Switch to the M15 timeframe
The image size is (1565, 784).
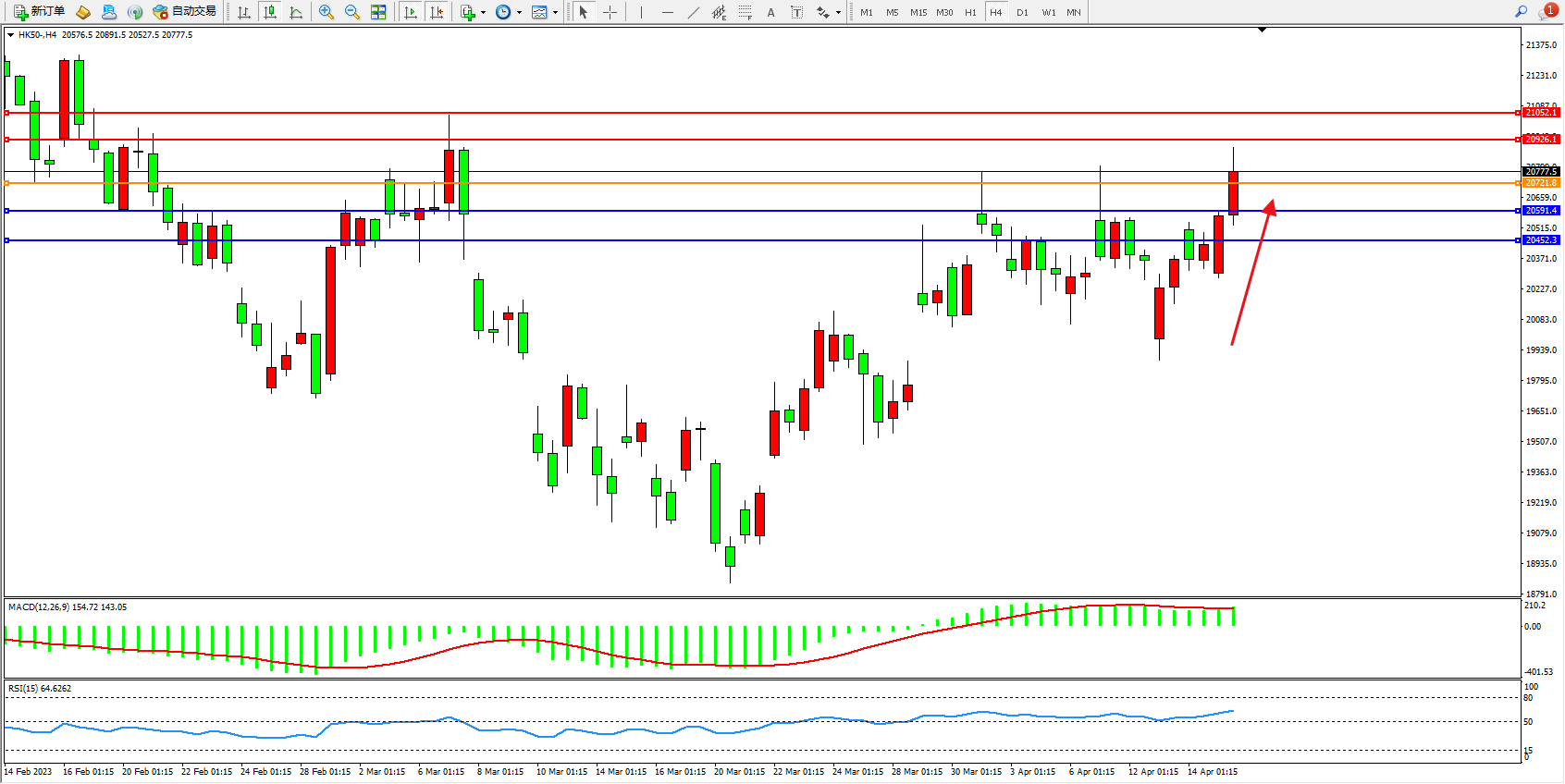click(918, 12)
